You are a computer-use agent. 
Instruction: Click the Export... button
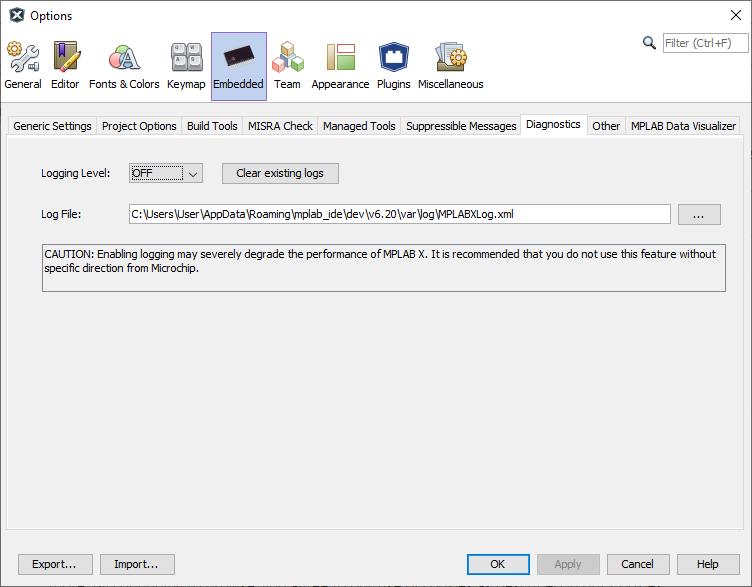pos(55,564)
